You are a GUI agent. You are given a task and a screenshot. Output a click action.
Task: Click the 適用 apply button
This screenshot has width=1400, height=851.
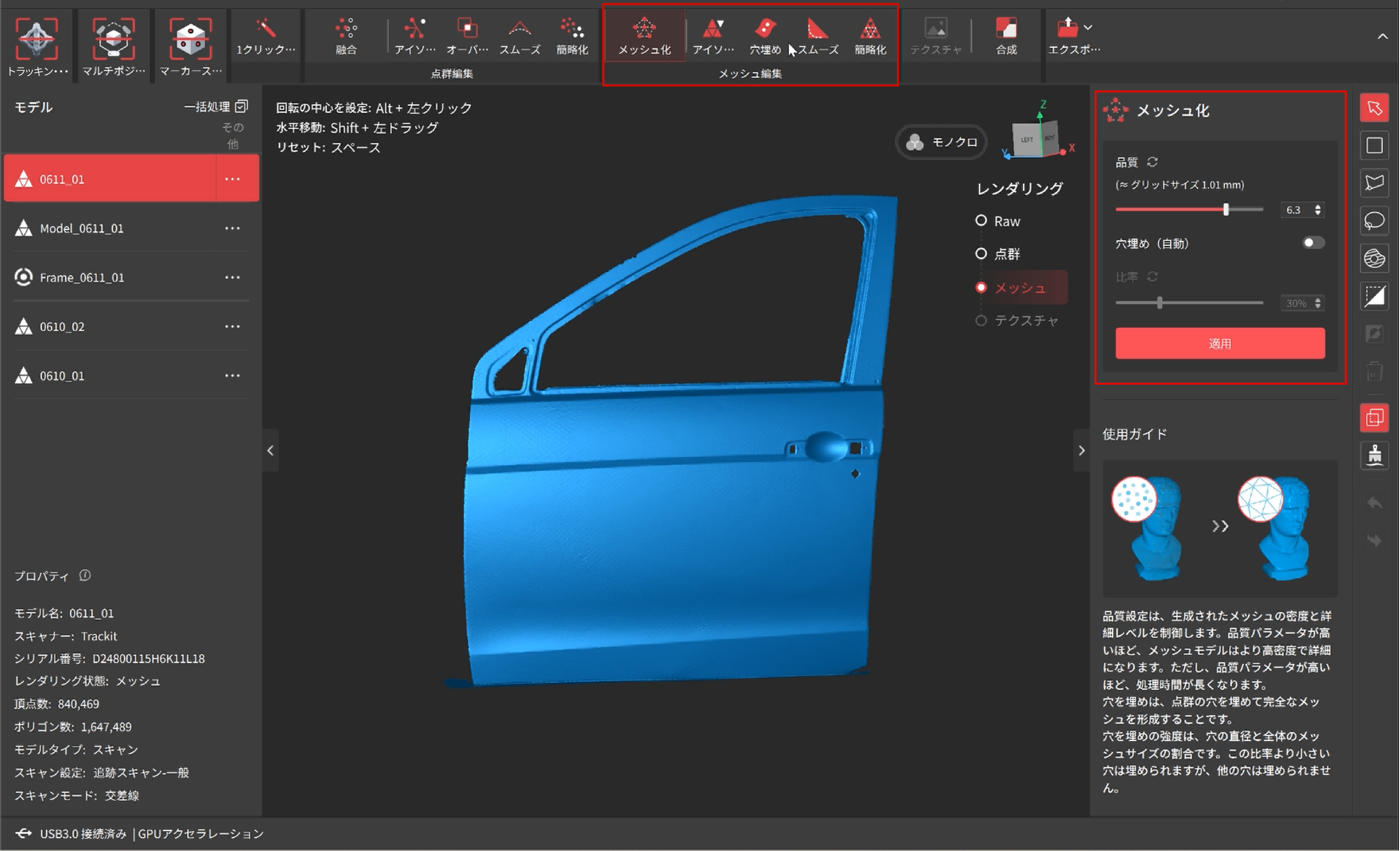pos(1220,343)
